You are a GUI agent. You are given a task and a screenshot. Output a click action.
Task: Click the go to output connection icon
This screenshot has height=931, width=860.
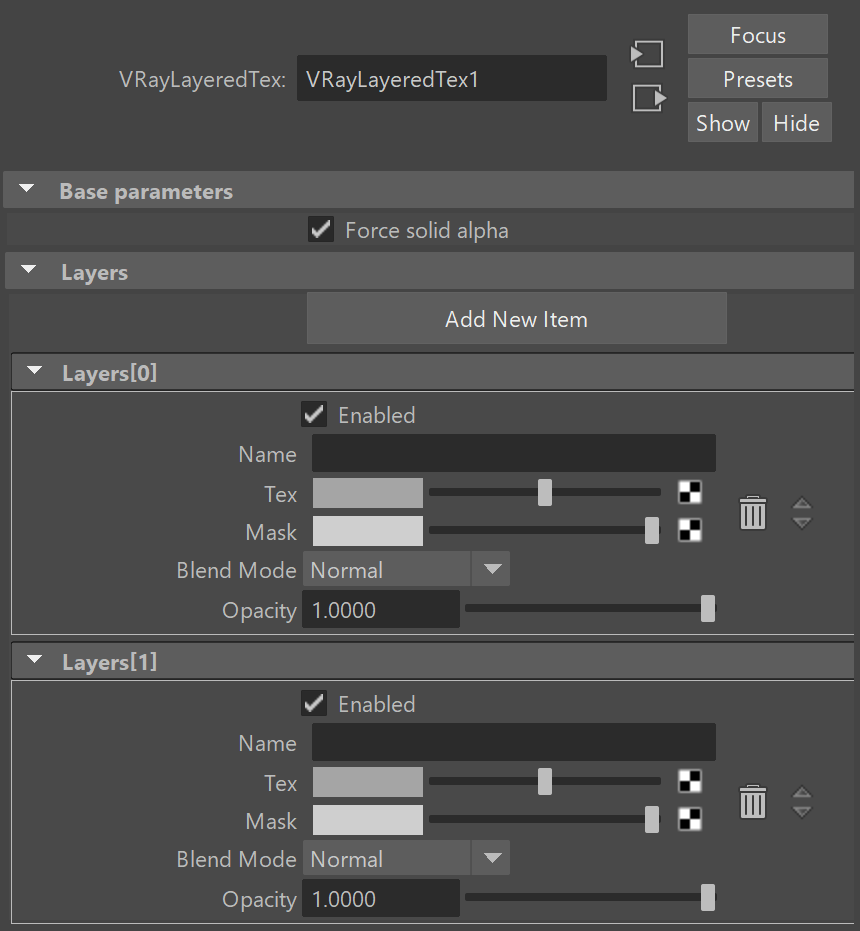point(649,98)
